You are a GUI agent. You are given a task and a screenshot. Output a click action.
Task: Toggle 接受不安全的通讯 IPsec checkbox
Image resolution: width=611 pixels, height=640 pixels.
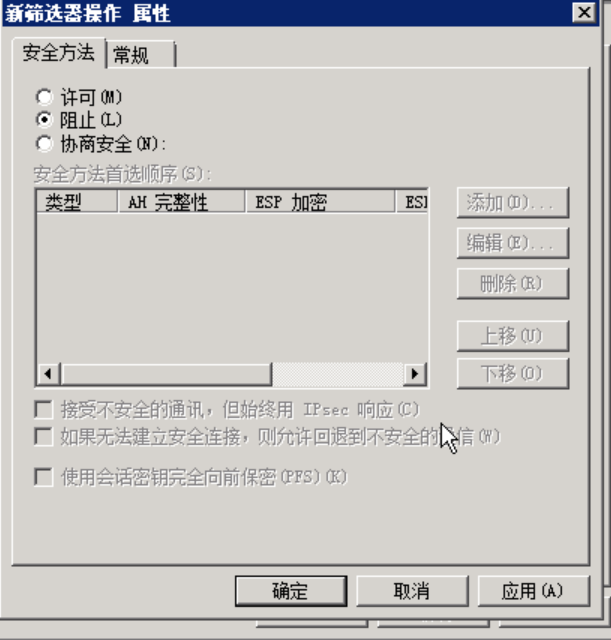[x=44, y=409]
